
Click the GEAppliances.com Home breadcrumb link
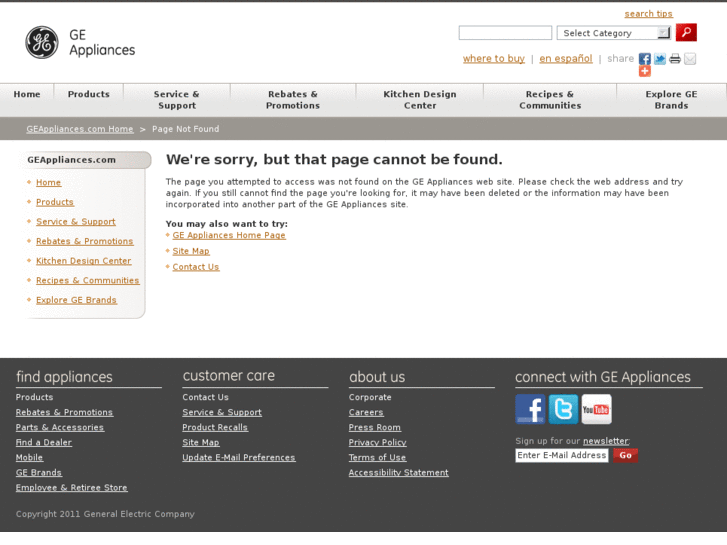click(x=80, y=129)
